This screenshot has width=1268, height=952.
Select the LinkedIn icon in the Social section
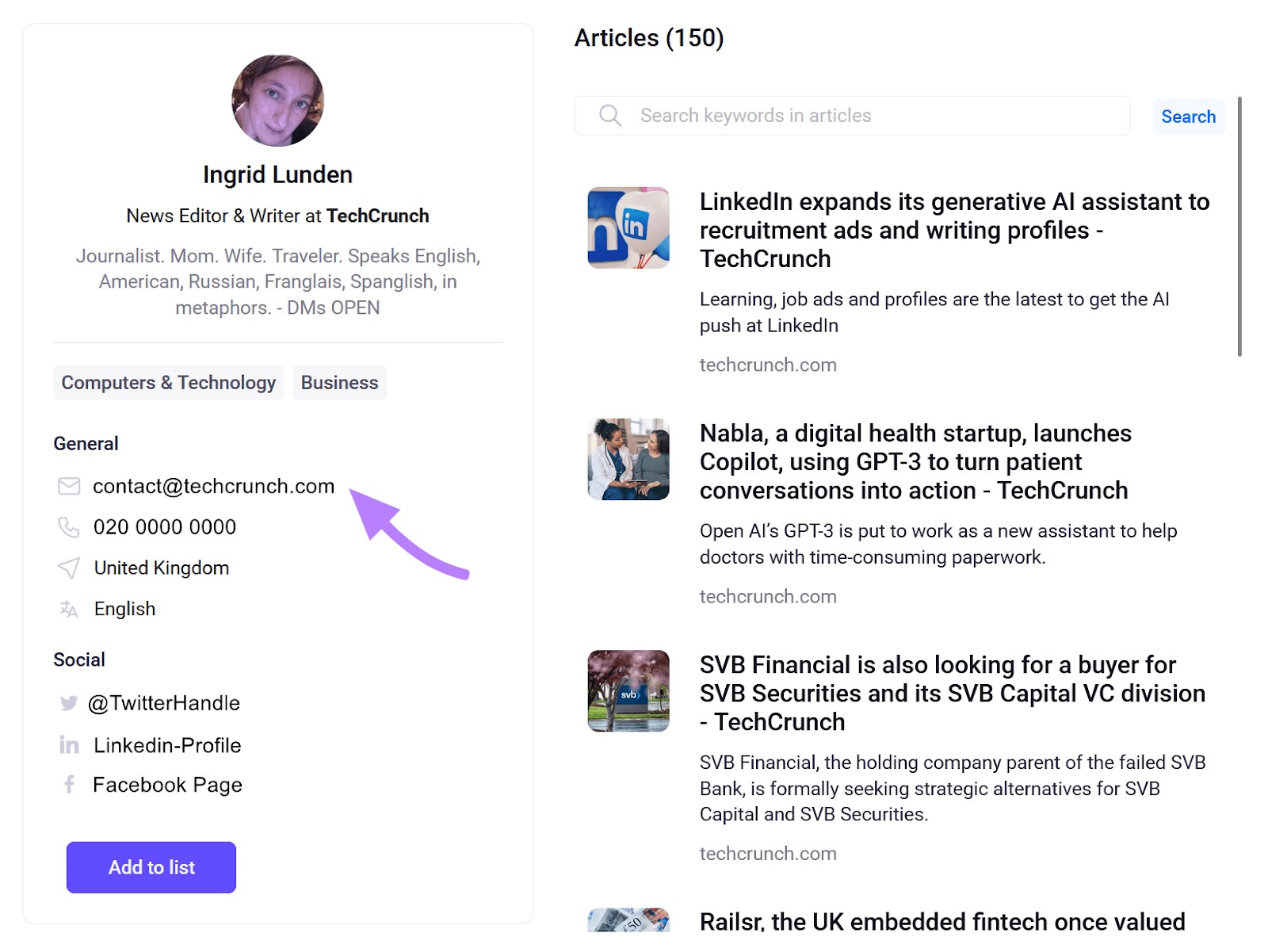(x=69, y=744)
